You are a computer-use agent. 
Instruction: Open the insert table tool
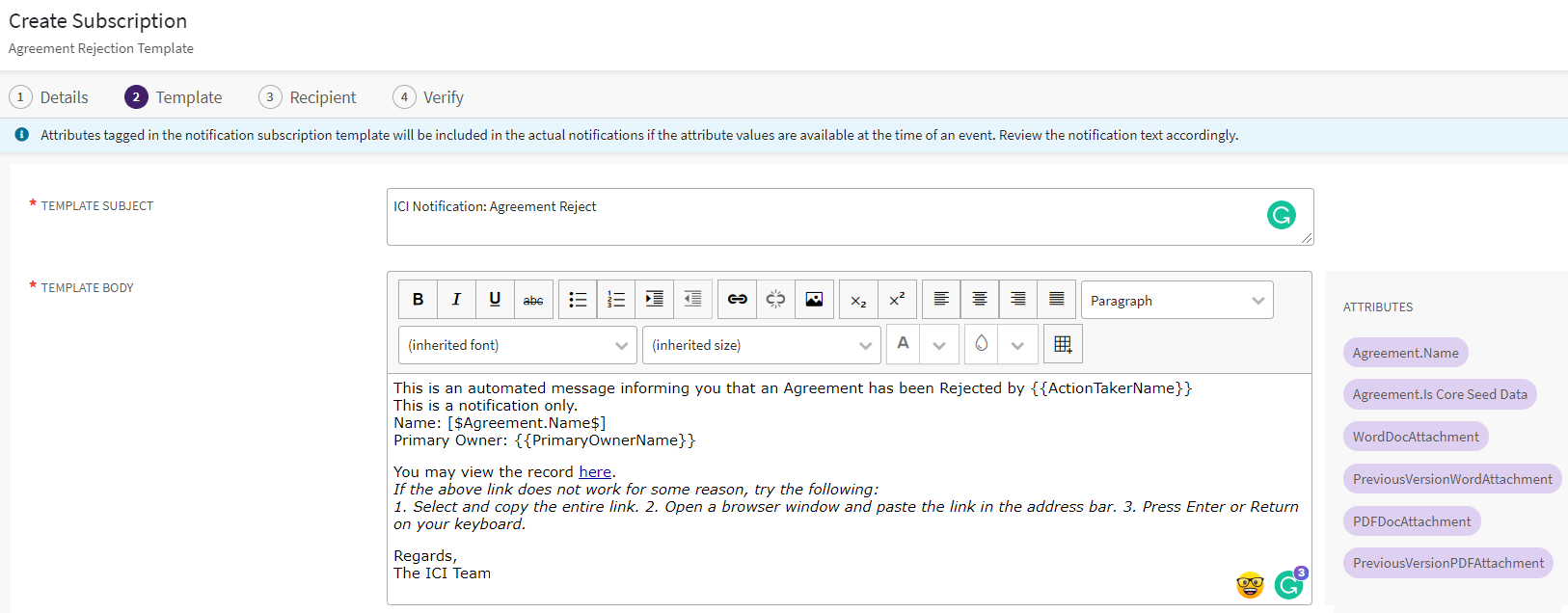pyautogui.click(x=1063, y=344)
